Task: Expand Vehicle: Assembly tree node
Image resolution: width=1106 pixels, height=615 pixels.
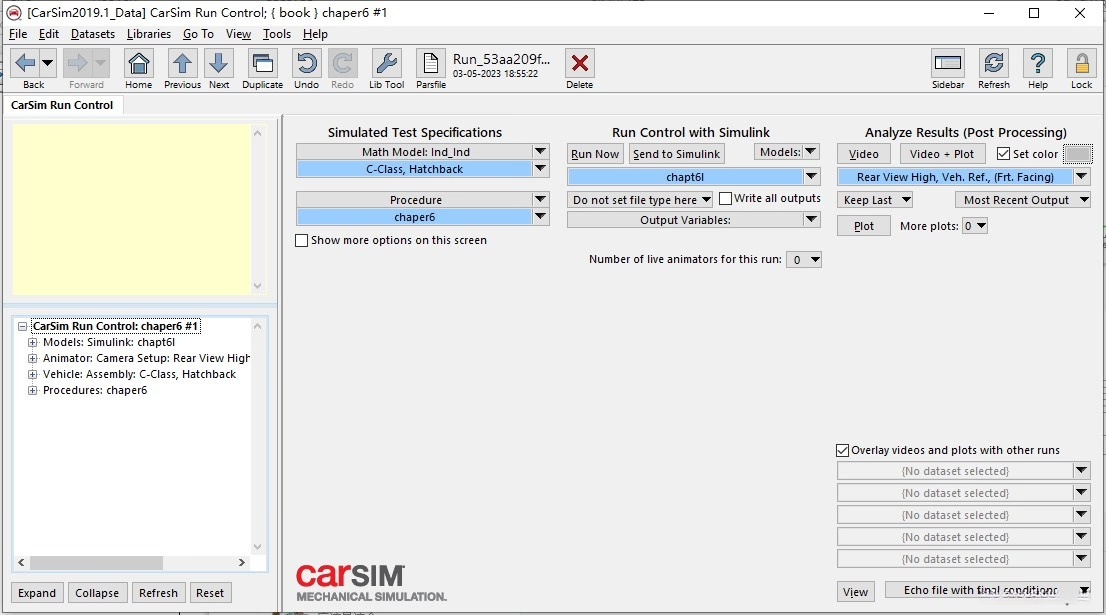Action: click(x=32, y=375)
